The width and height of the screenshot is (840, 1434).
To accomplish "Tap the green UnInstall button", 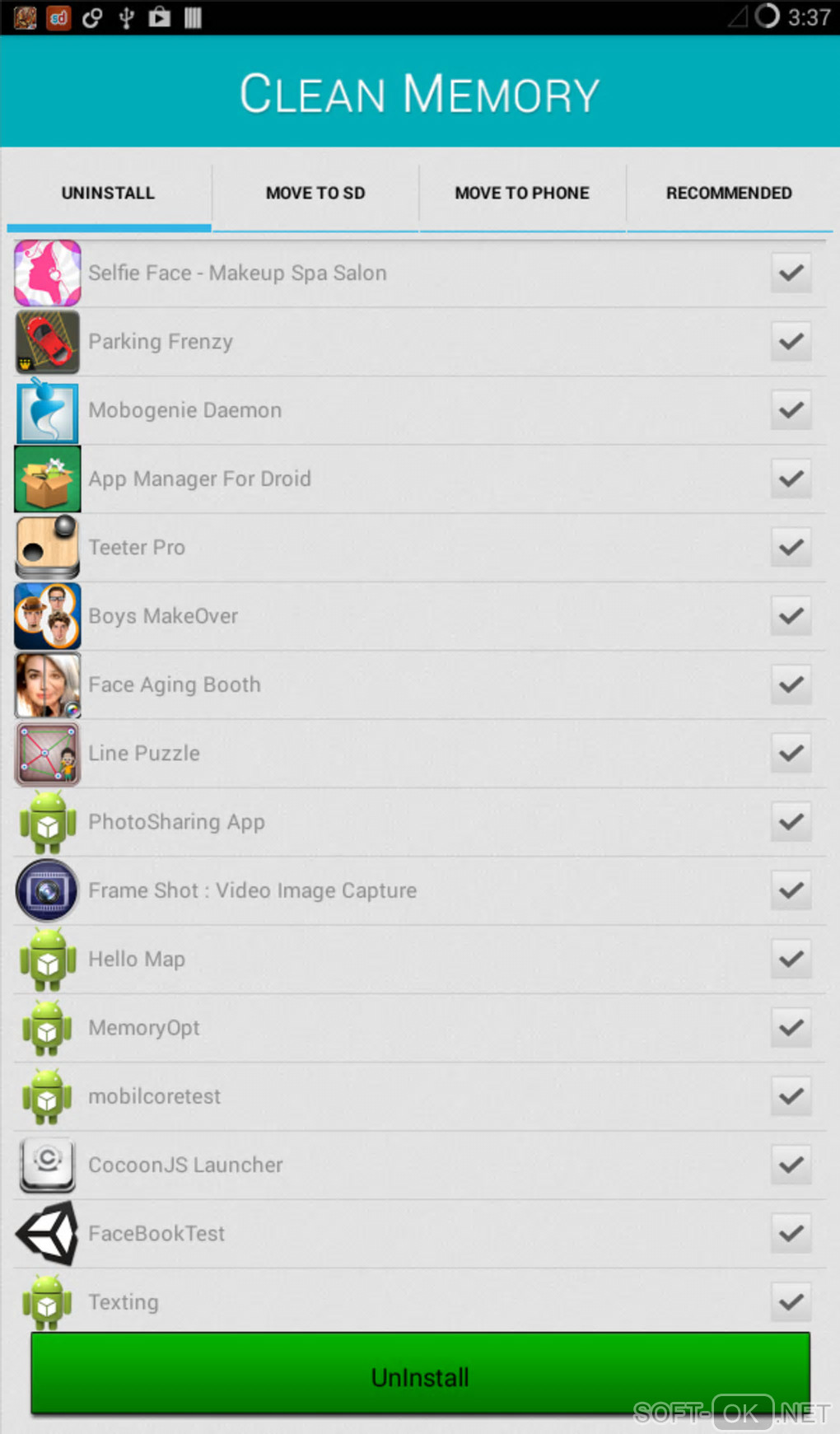I will click(420, 1376).
